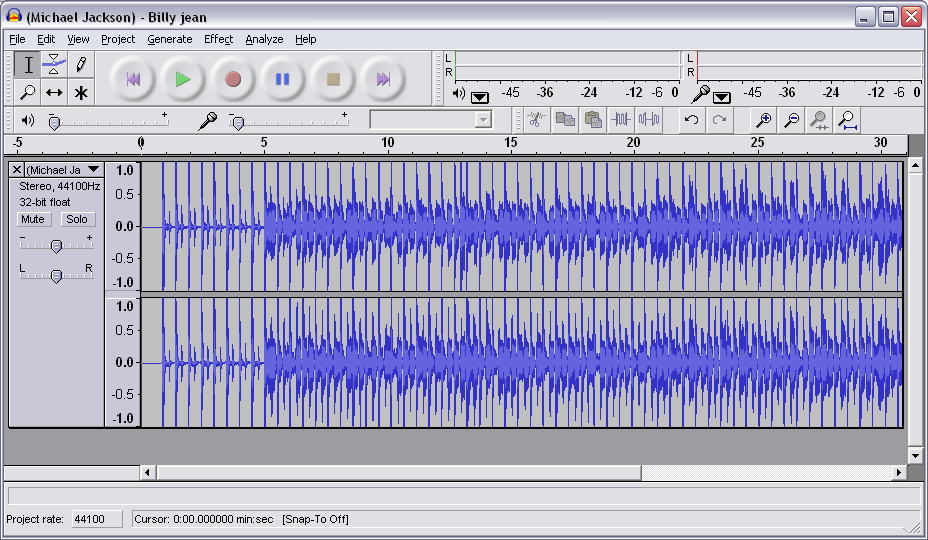Redo the last undone action
This screenshot has height=540, width=928.
(x=719, y=120)
